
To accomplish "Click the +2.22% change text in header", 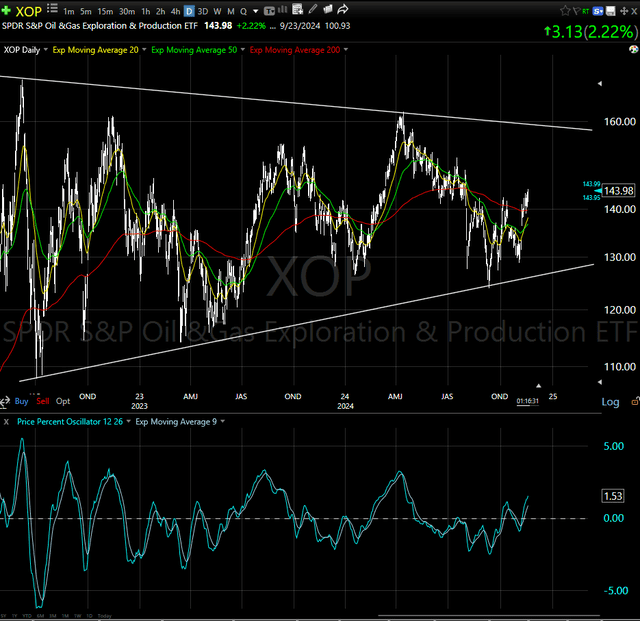I will pyautogui.click(x=251, y=26).
